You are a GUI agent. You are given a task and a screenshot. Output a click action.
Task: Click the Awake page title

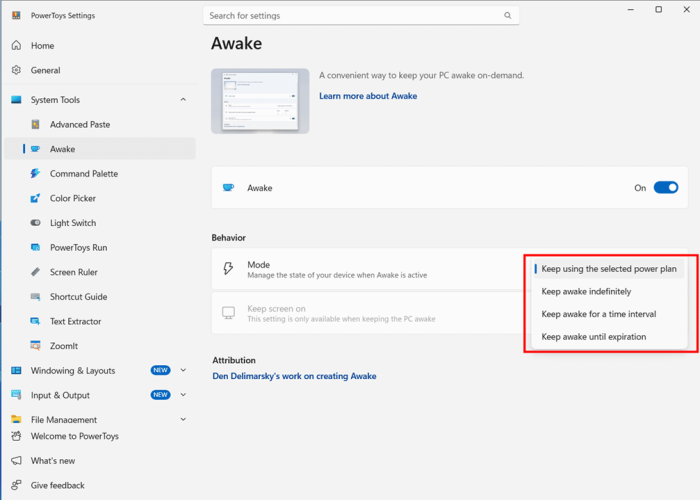point(237,43)
